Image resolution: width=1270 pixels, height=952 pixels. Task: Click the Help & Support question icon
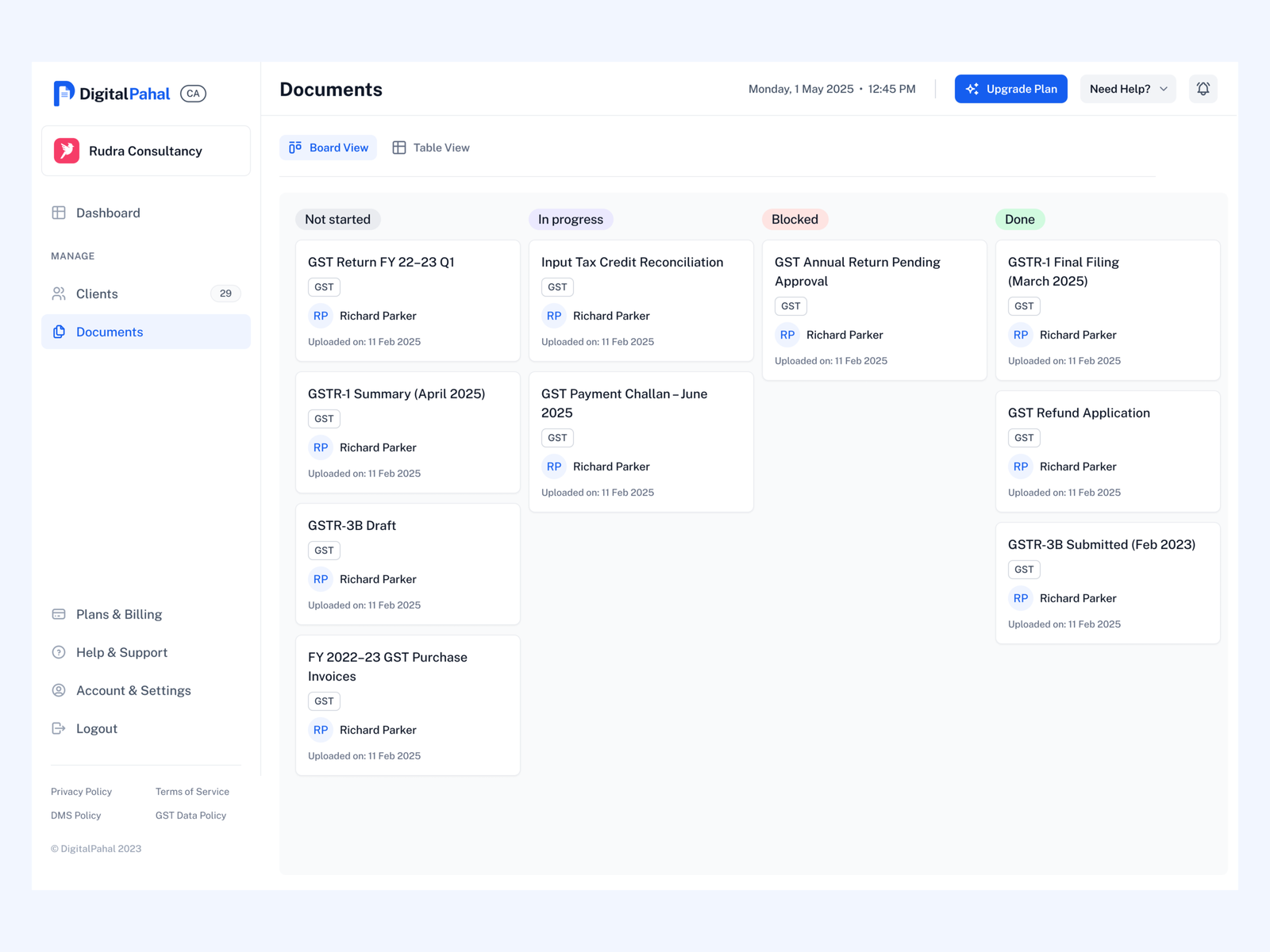[x=59, y=652]
